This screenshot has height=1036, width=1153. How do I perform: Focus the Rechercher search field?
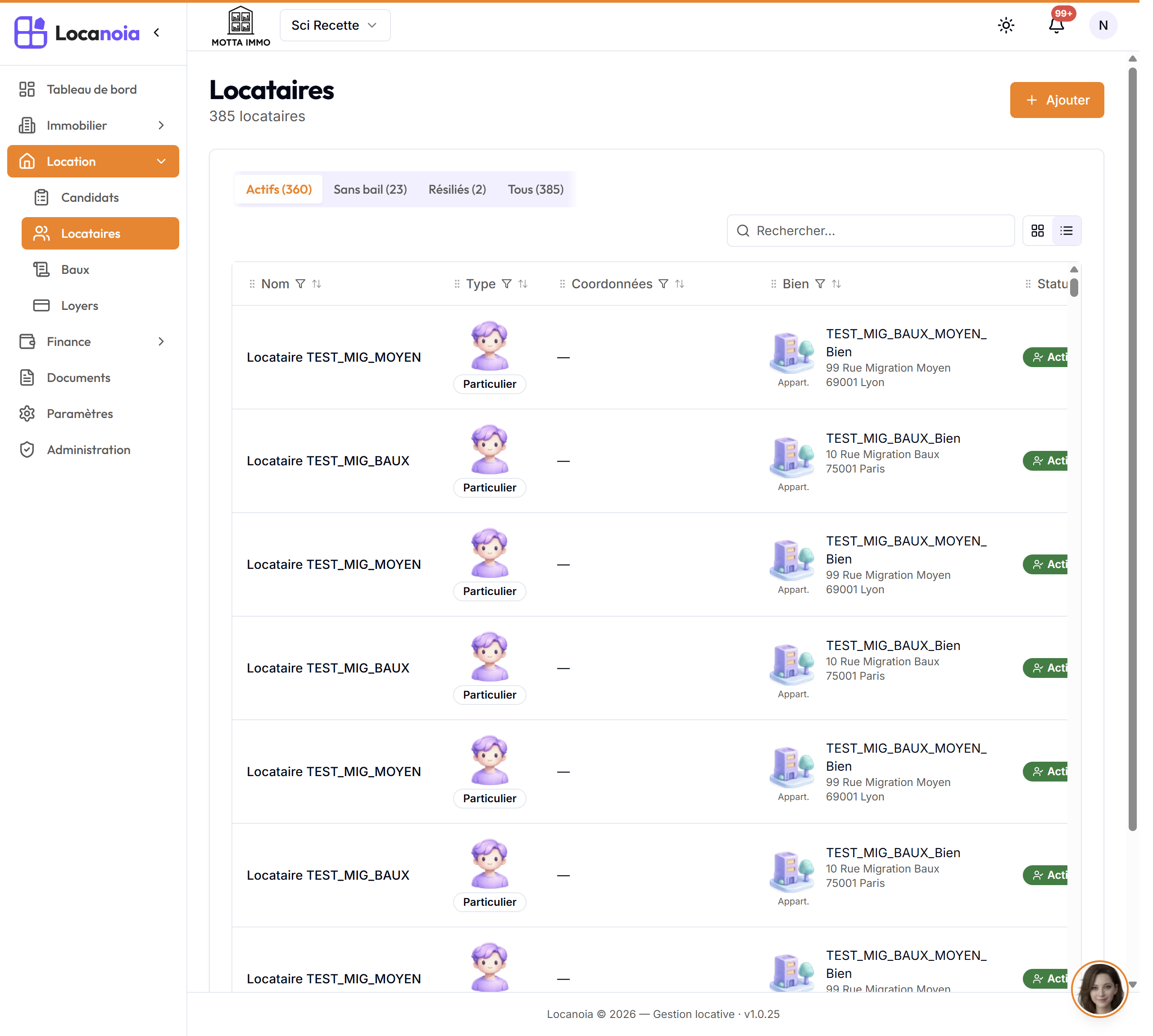(871, 231)
